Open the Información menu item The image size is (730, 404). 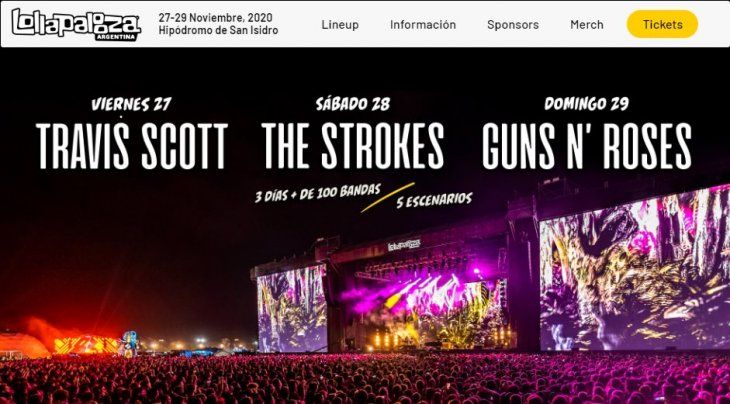(423, 25)
